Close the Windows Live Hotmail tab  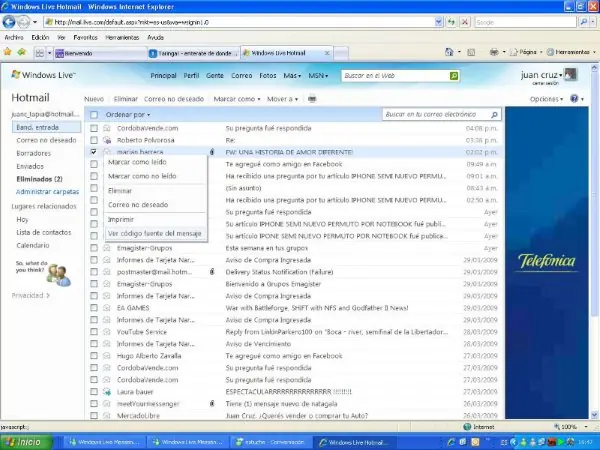(x=327, y=53)
